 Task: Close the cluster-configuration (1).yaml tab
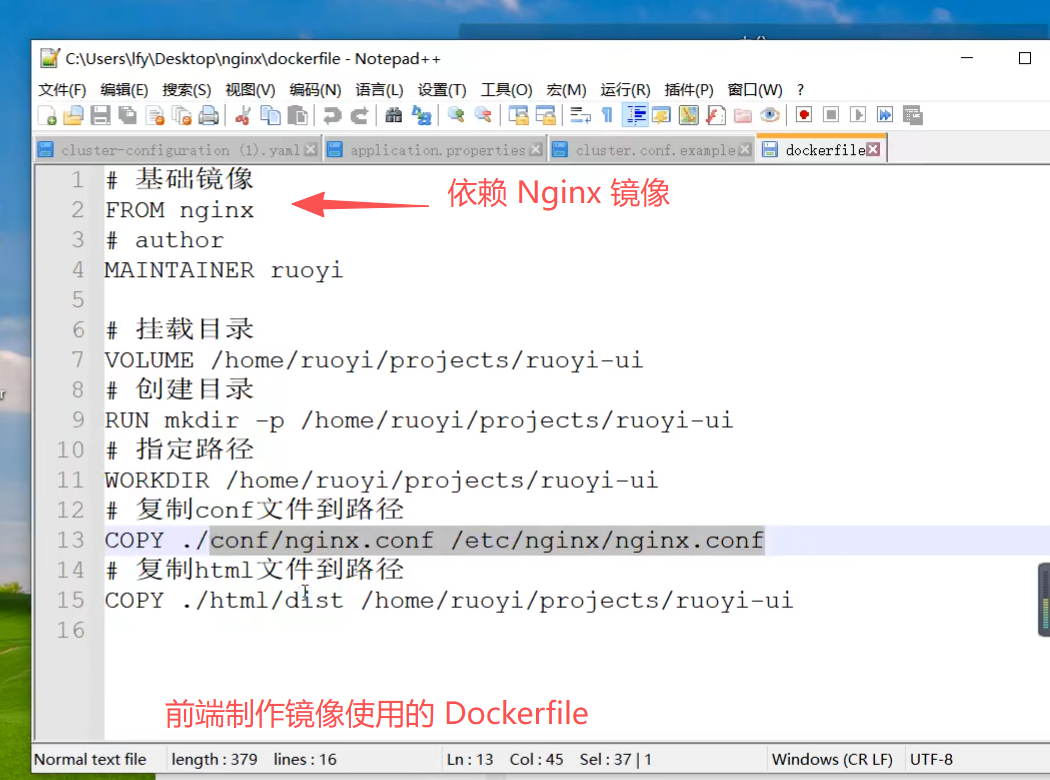click(310, 150)
